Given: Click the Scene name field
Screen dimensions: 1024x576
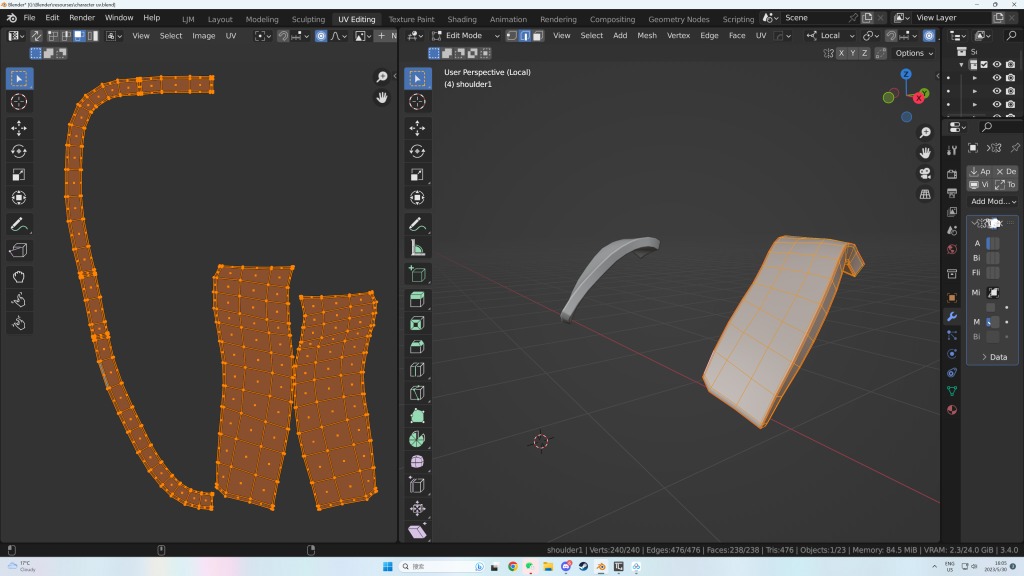Looking at the screenshot, I should (x=814, y=18).
